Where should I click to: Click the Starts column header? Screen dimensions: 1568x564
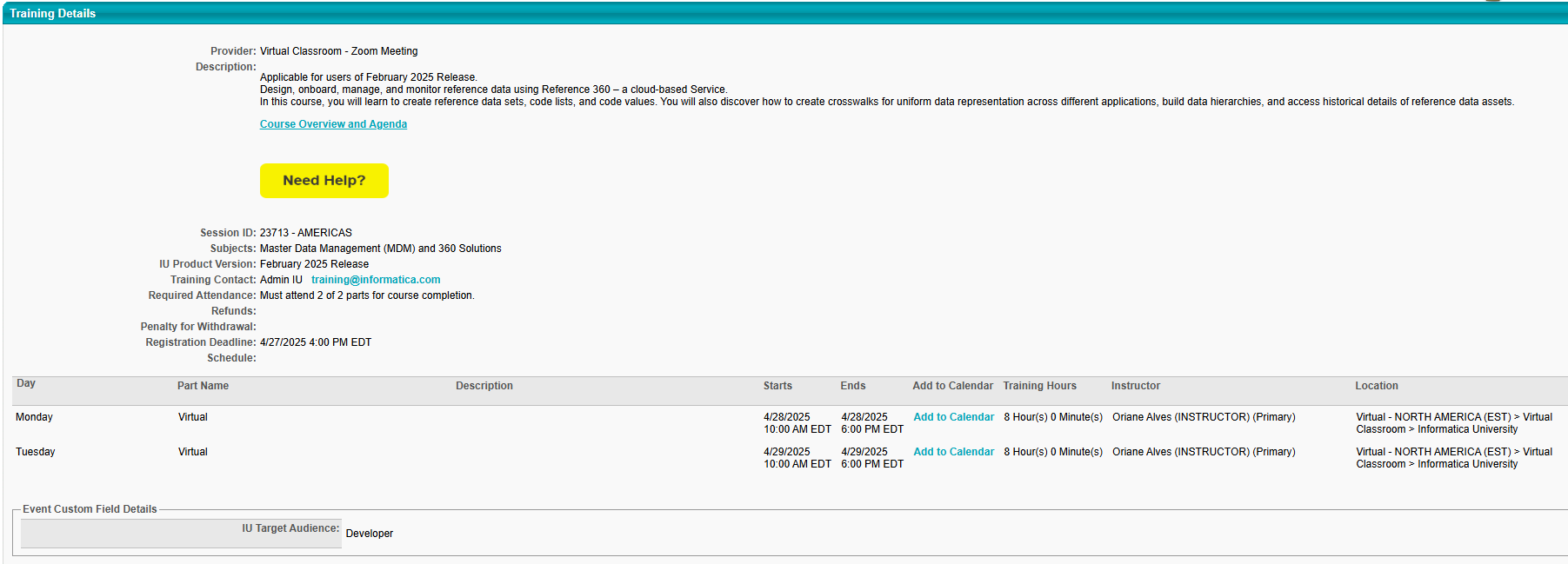coord(777,386)
